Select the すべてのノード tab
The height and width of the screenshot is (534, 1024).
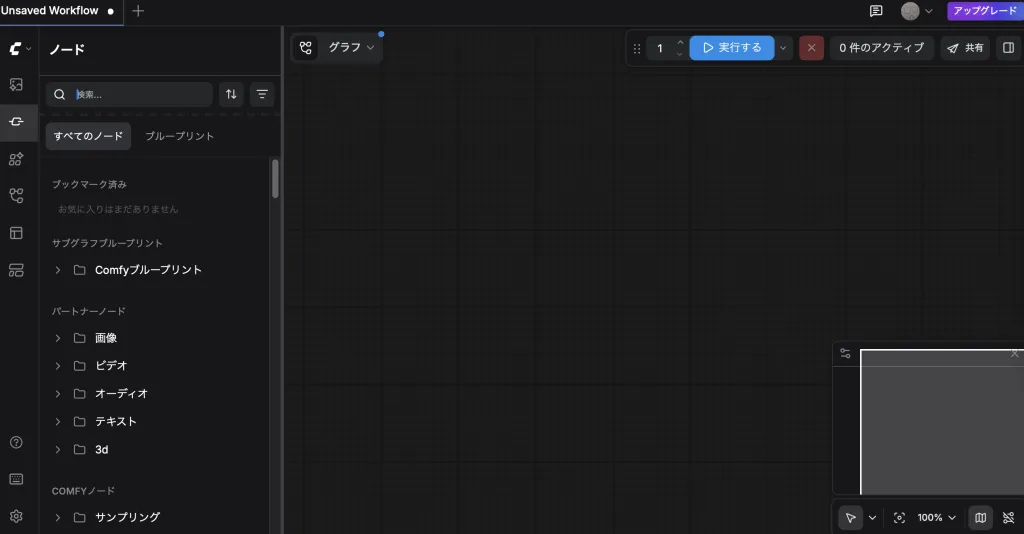tap(88, 136)
